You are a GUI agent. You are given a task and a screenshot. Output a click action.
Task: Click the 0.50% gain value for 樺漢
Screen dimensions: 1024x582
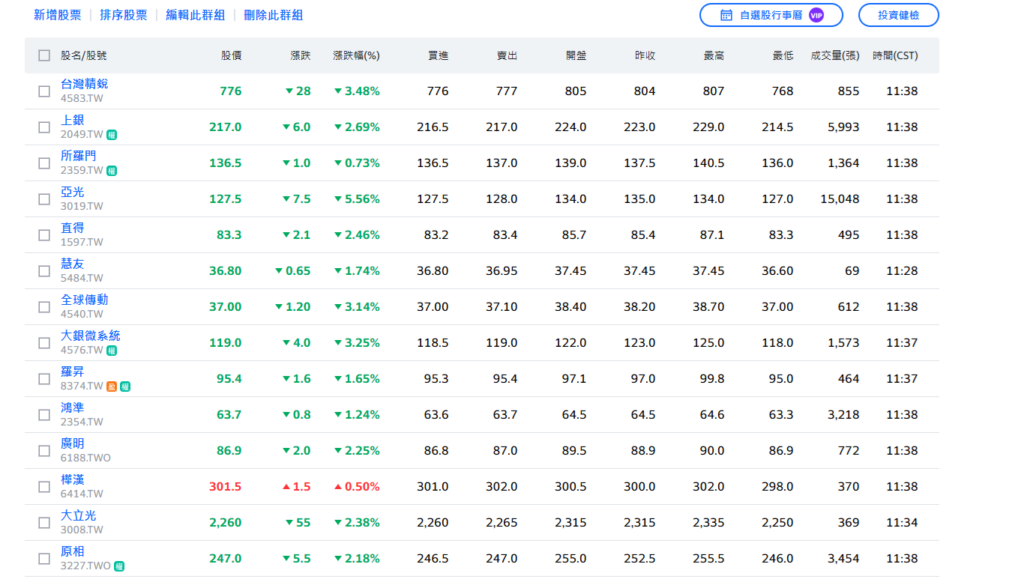click(357, 487)
